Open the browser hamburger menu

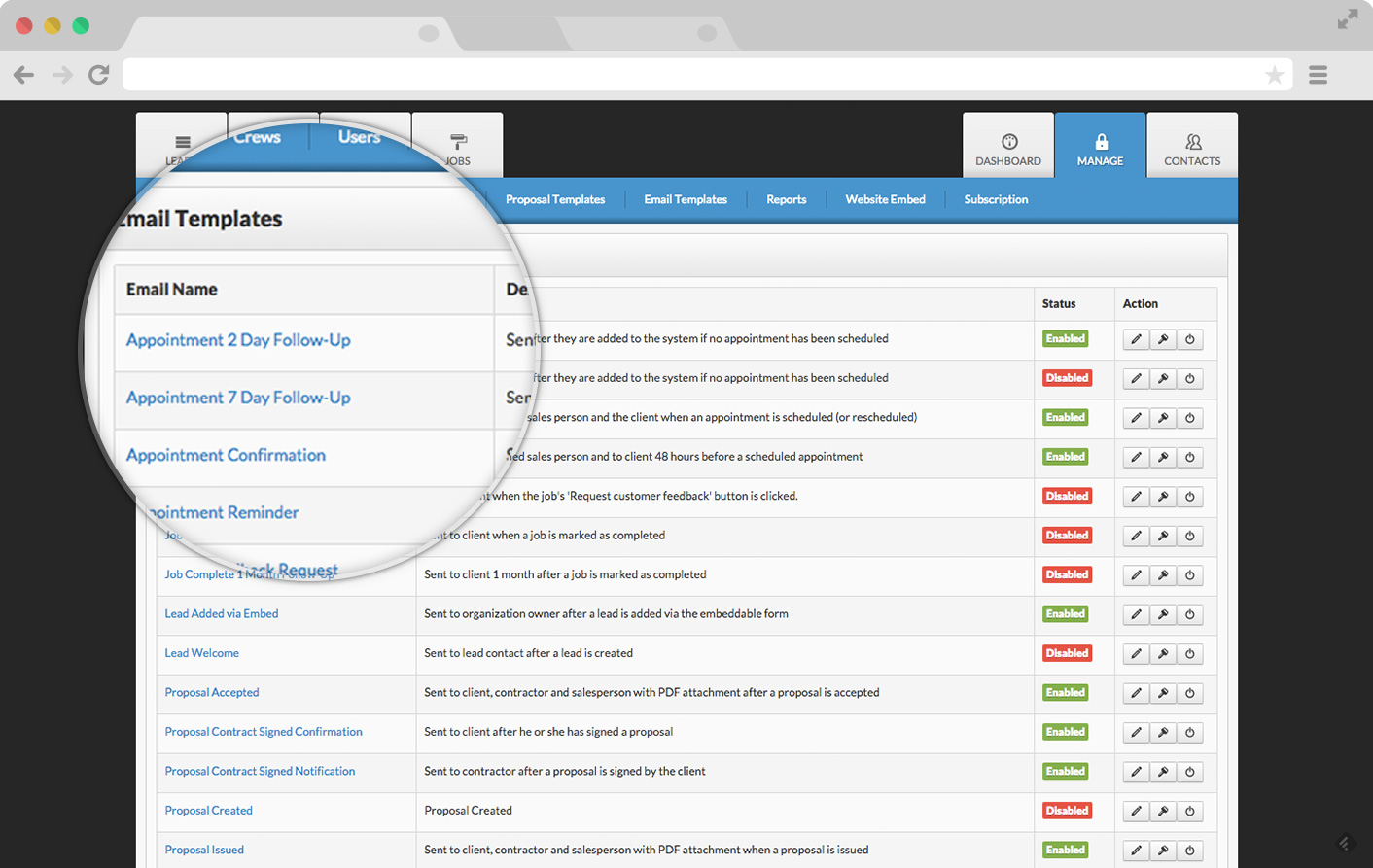click(x=1319, y=75)
